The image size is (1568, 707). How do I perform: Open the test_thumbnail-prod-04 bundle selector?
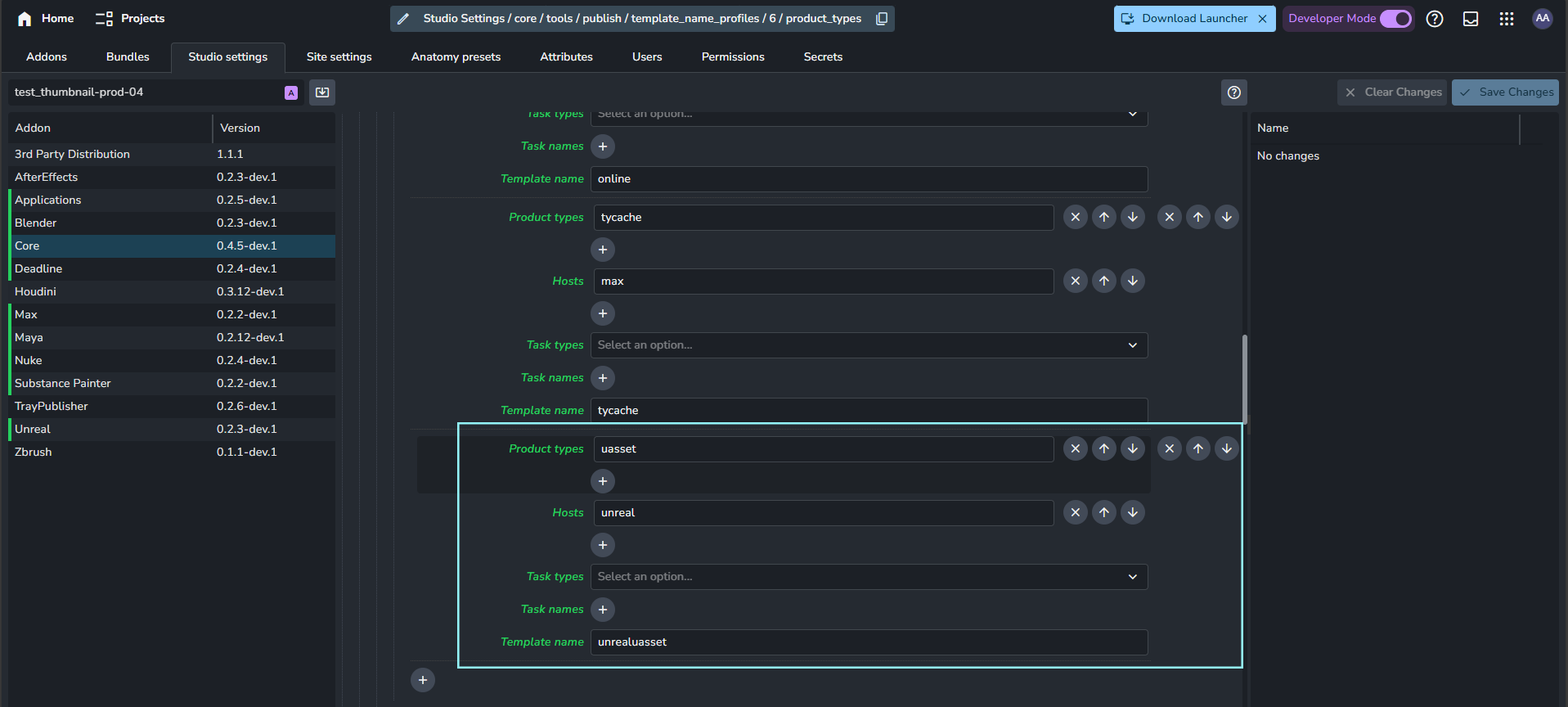click(x=155, y=92)
